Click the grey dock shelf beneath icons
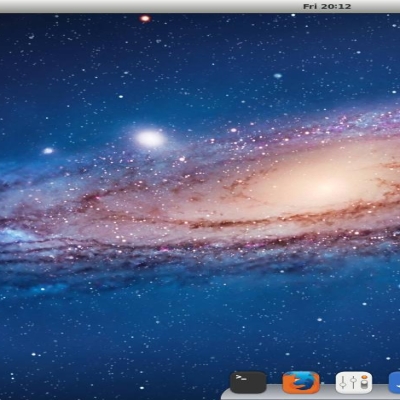The width and height of the screenshot is (400, 400). tap(310, 395)
